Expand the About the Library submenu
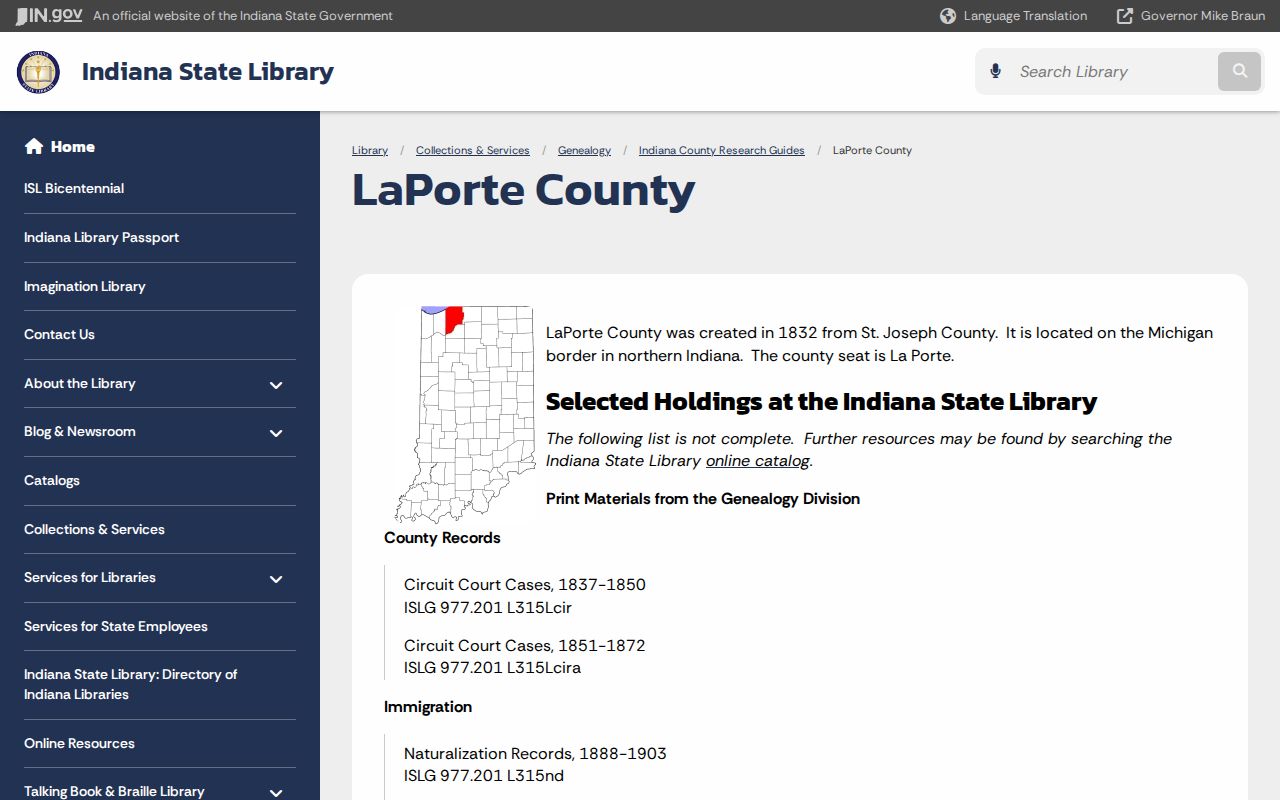The width and height of the screenshot is (1280, 800). (276, 384)
